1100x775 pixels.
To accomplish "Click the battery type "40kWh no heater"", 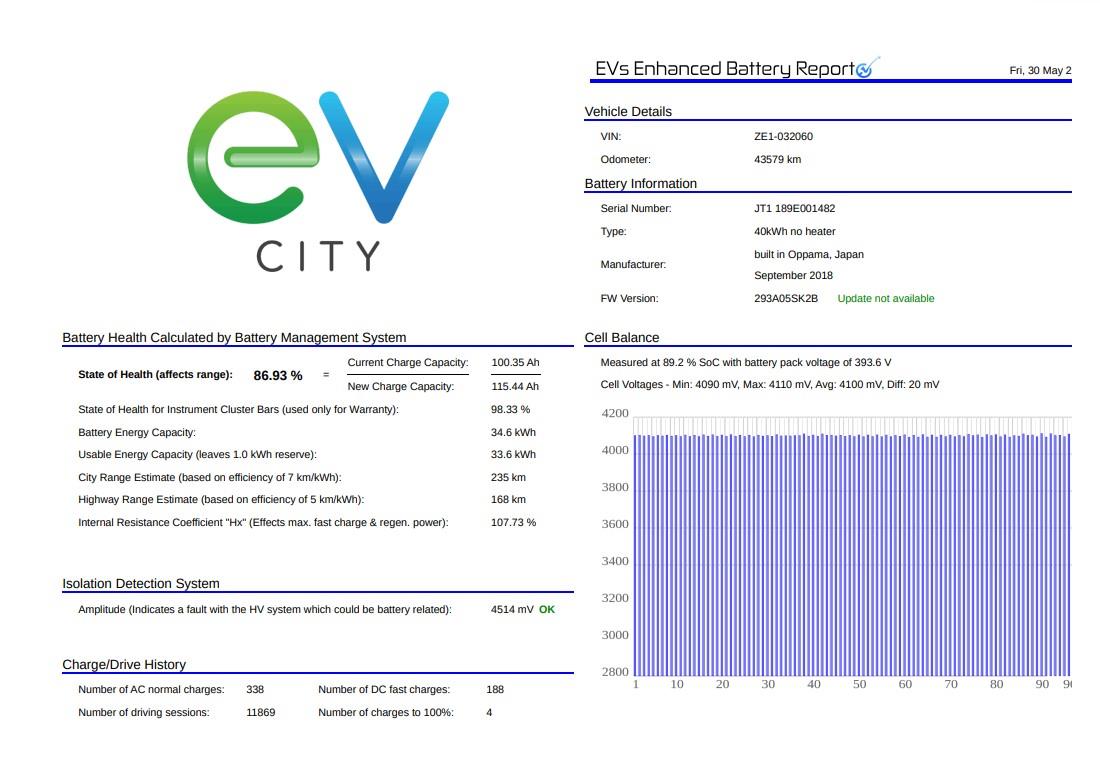I will tap(795, 231).
